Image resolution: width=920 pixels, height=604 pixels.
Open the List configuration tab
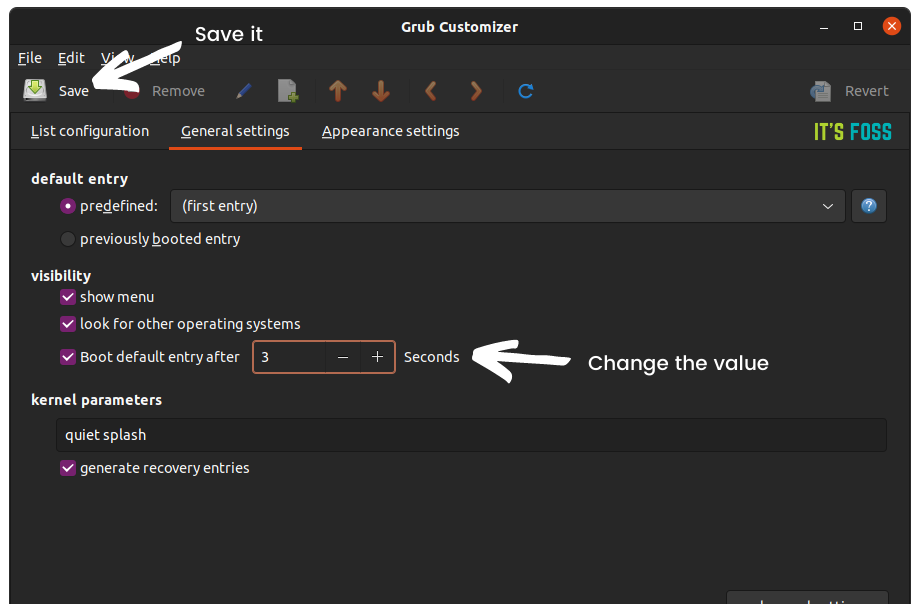click(90, 131)
